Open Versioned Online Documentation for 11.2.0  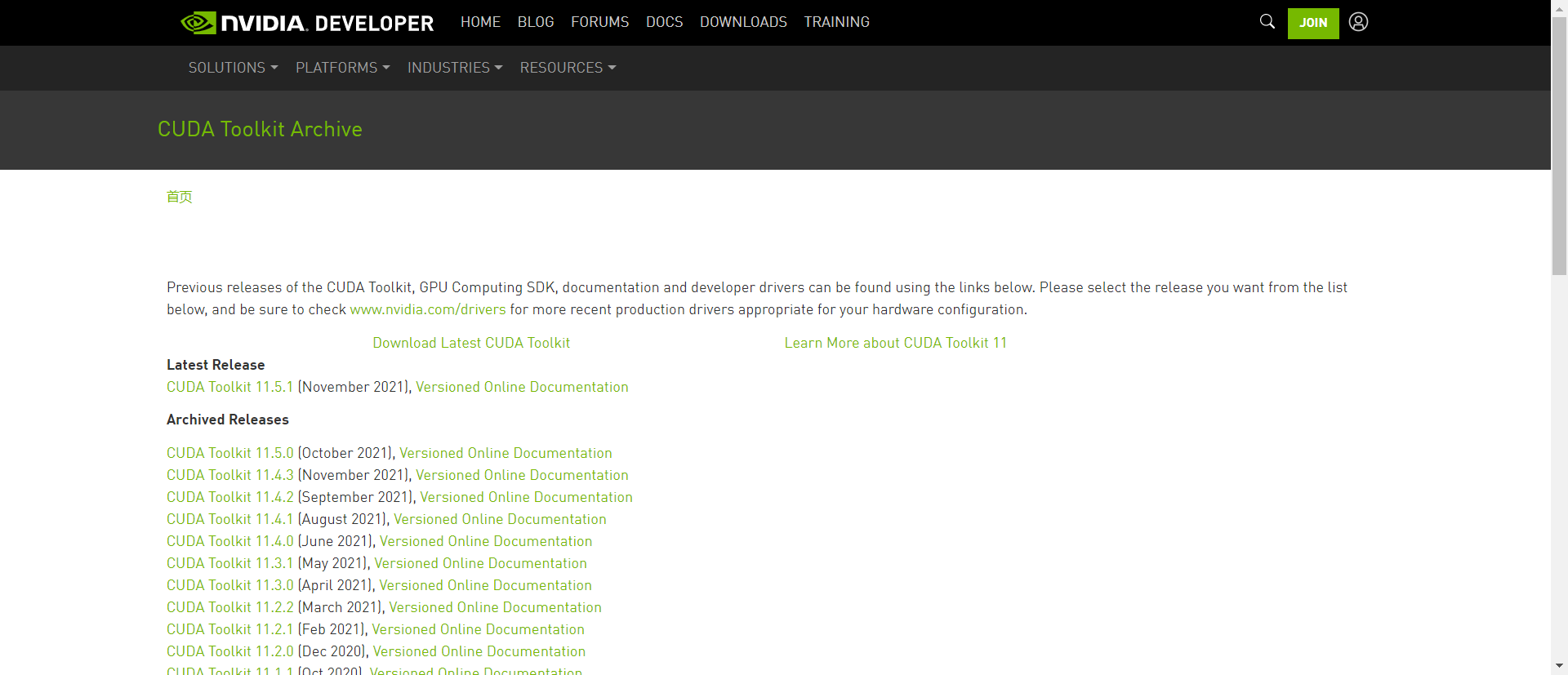pos(479,651)
